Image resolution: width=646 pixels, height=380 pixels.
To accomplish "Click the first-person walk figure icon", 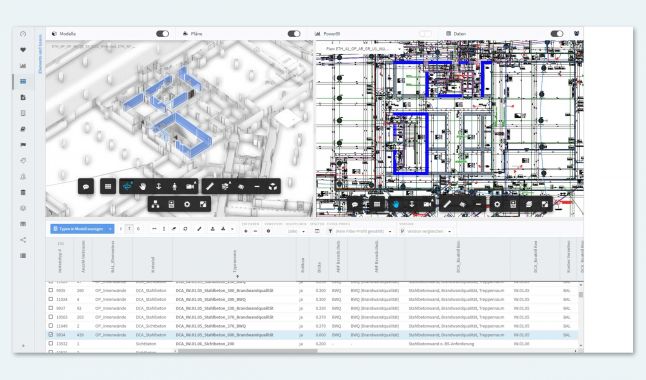I will [x=174, y=187].
